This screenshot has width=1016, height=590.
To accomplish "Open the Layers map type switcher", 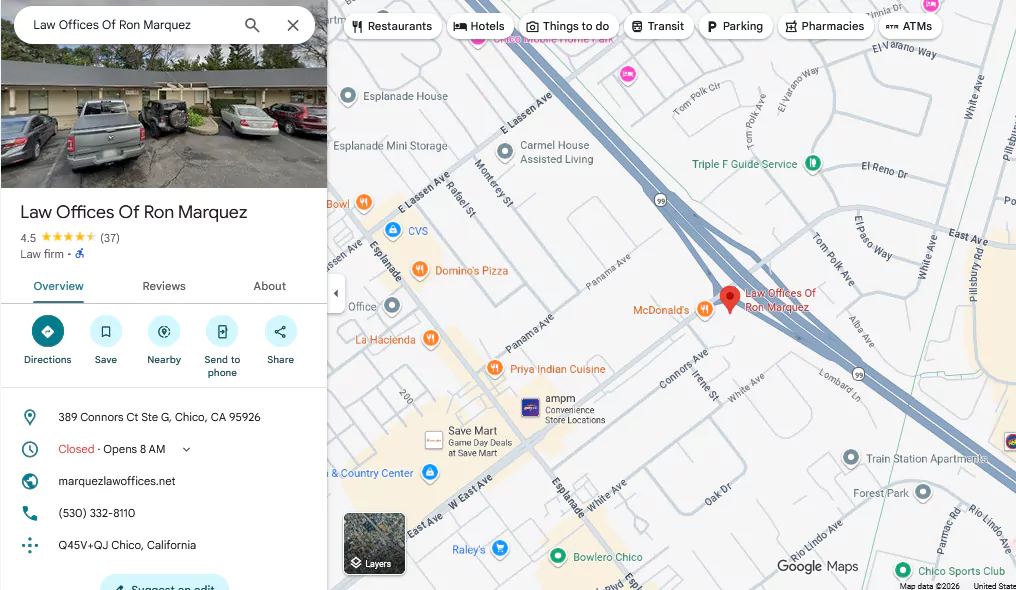I will [375, 543].
